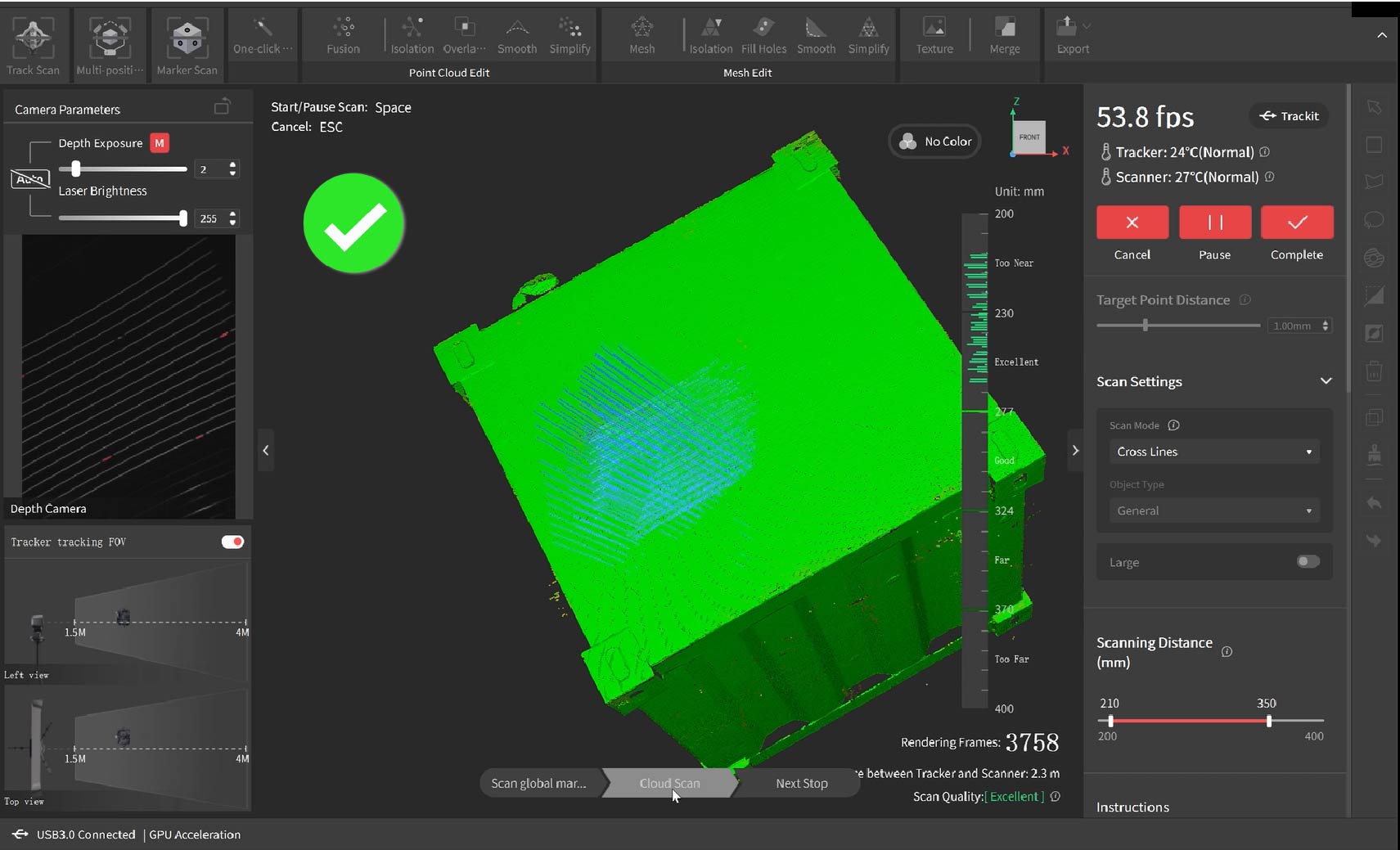Viewport: 1400px width, 850px height.
Task: Click the Overlap removal tool
Action: (x=464, y=35)
